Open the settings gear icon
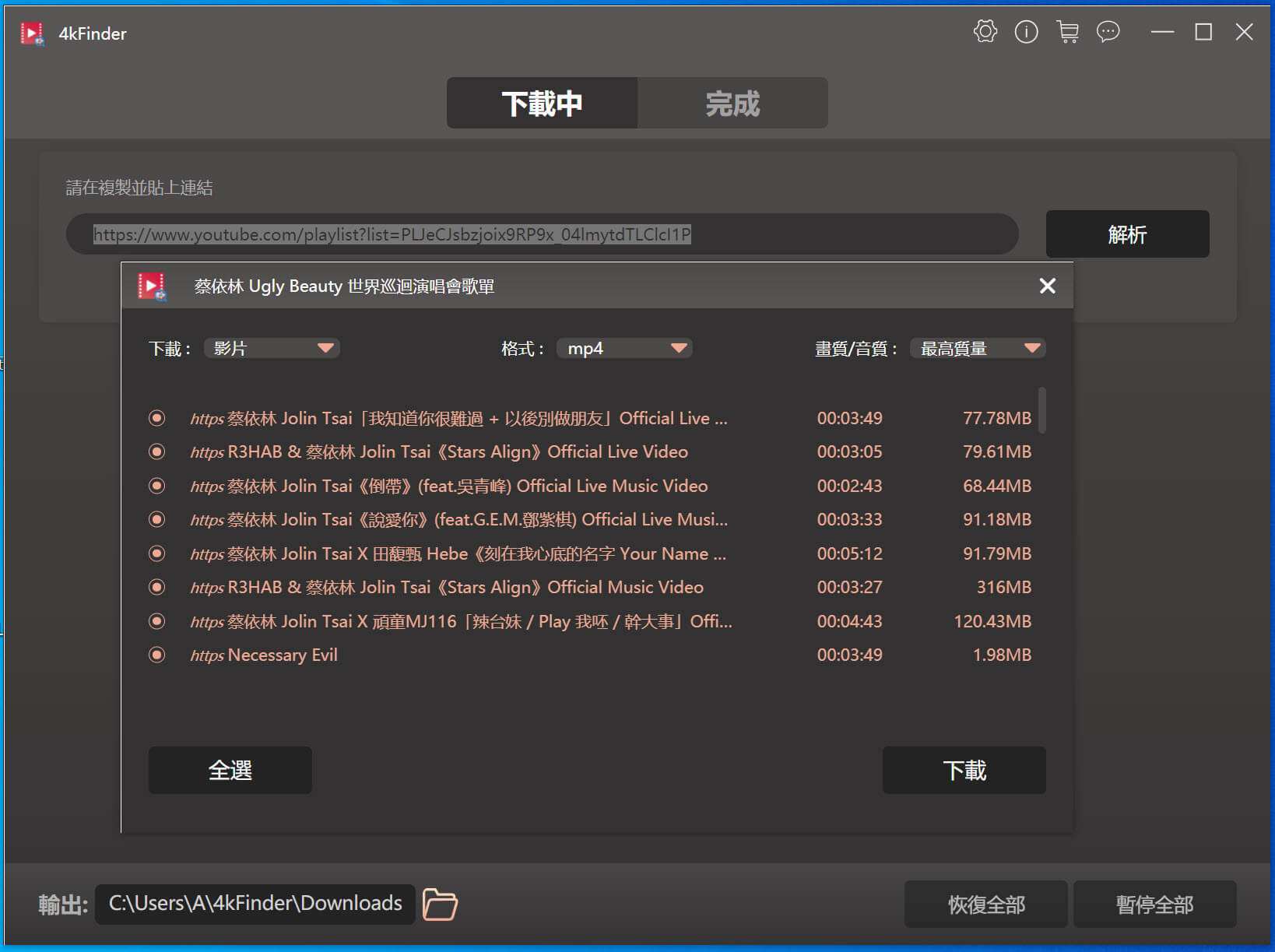The width and height of the screenshot is (1275, 952). pyautogui.click(x=985, y=32)
